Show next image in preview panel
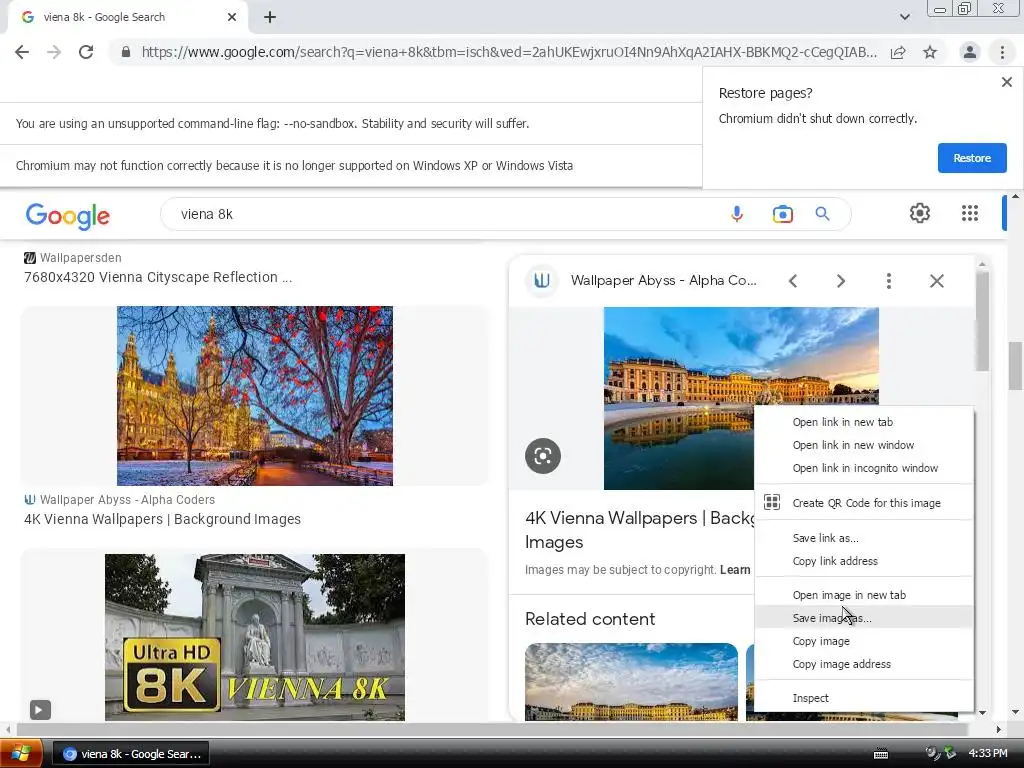Viewport: 1024px width, 768px height. coord(840,281)
